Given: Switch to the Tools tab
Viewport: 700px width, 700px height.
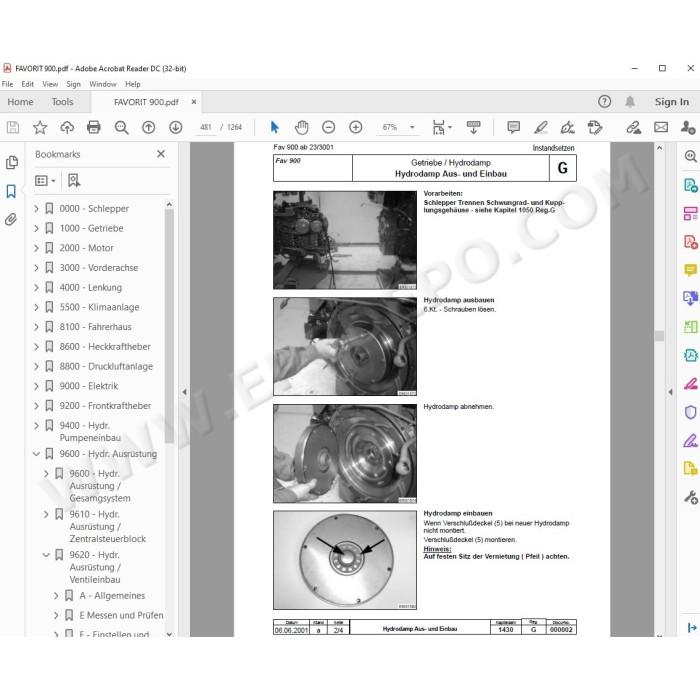Looking at the screenshot, I should click(x=62, y=102).
